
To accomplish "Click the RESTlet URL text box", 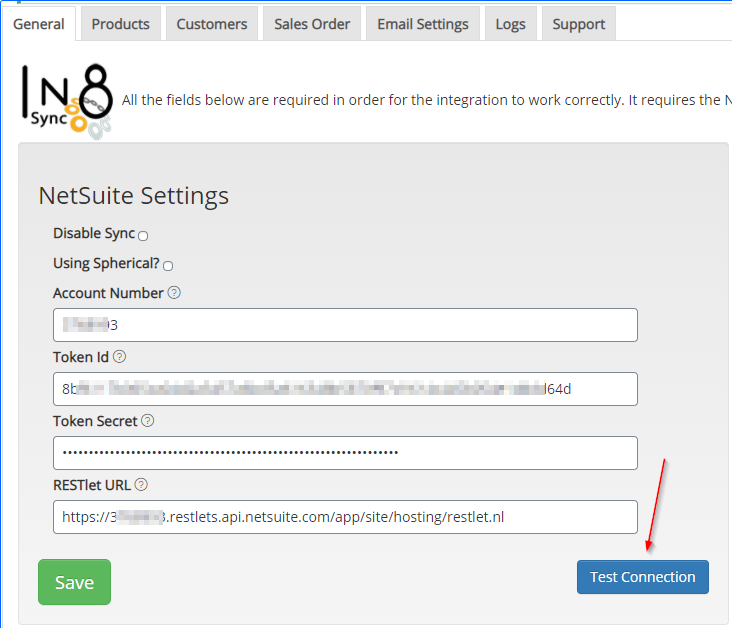I will (x=345, y=517).
